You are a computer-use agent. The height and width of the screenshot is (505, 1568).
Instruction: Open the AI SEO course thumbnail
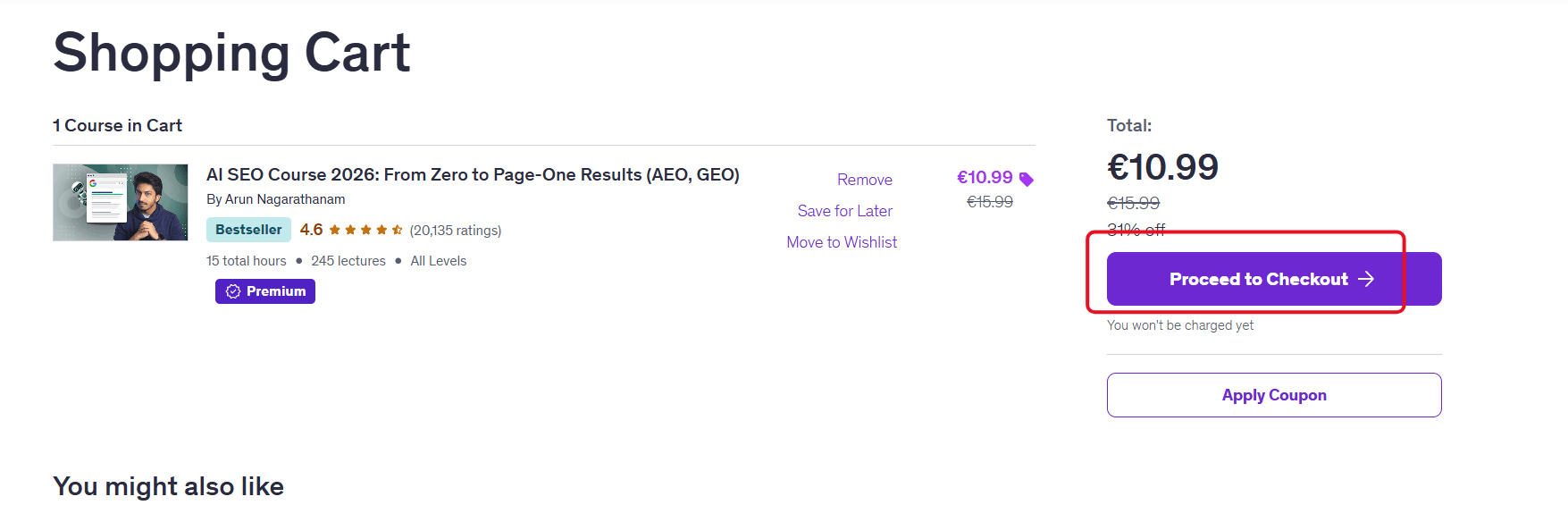tap(121, 202)
